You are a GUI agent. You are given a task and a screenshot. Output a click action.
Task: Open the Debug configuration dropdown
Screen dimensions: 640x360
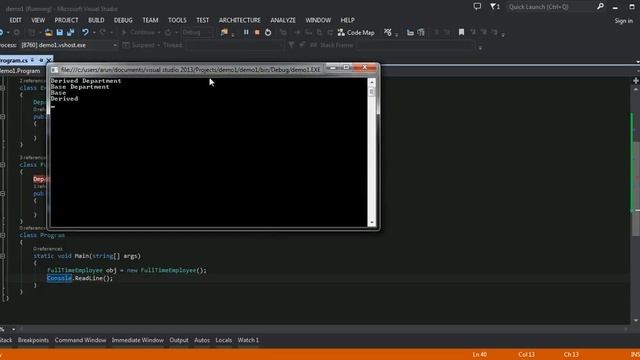click(197, 32)
